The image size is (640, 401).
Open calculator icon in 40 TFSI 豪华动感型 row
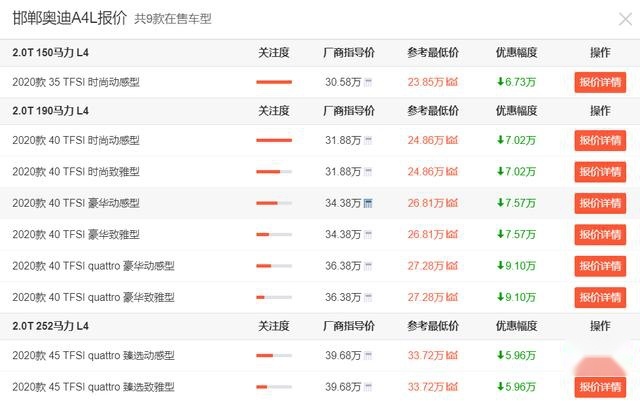tap(368, 203)
